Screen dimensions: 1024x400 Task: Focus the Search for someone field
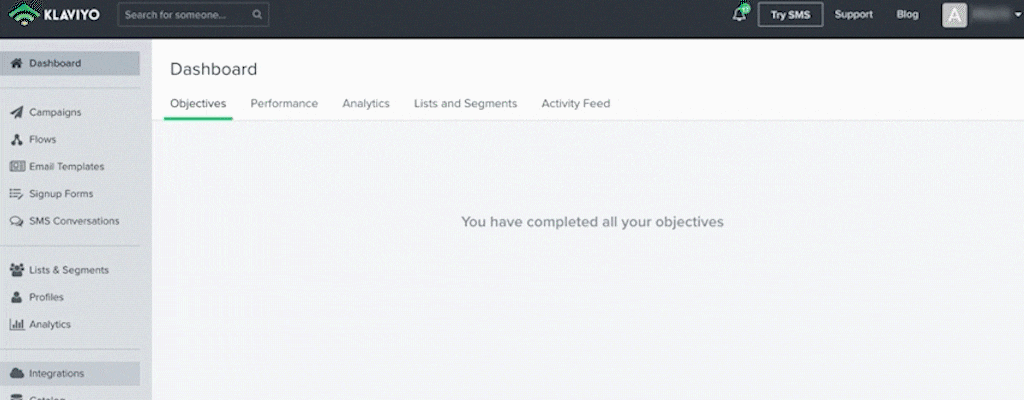click(x=193, y=14)
